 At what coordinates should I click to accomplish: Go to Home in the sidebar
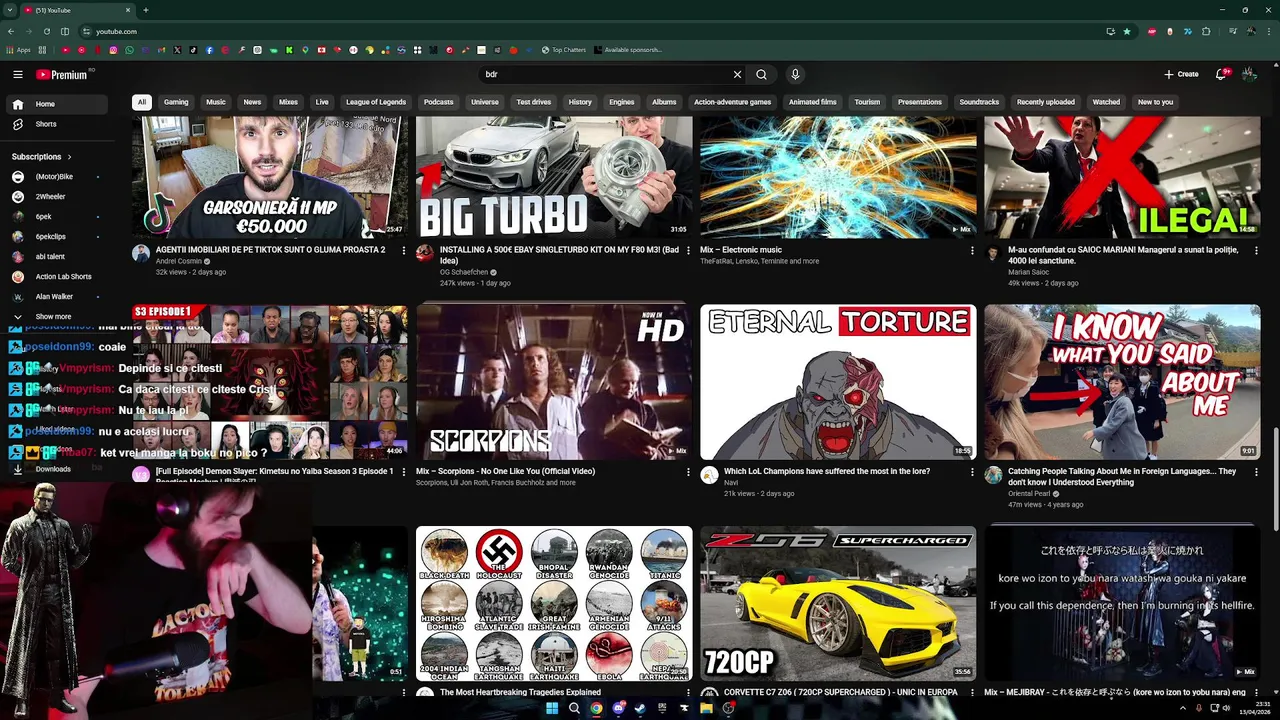click(58, 104)
